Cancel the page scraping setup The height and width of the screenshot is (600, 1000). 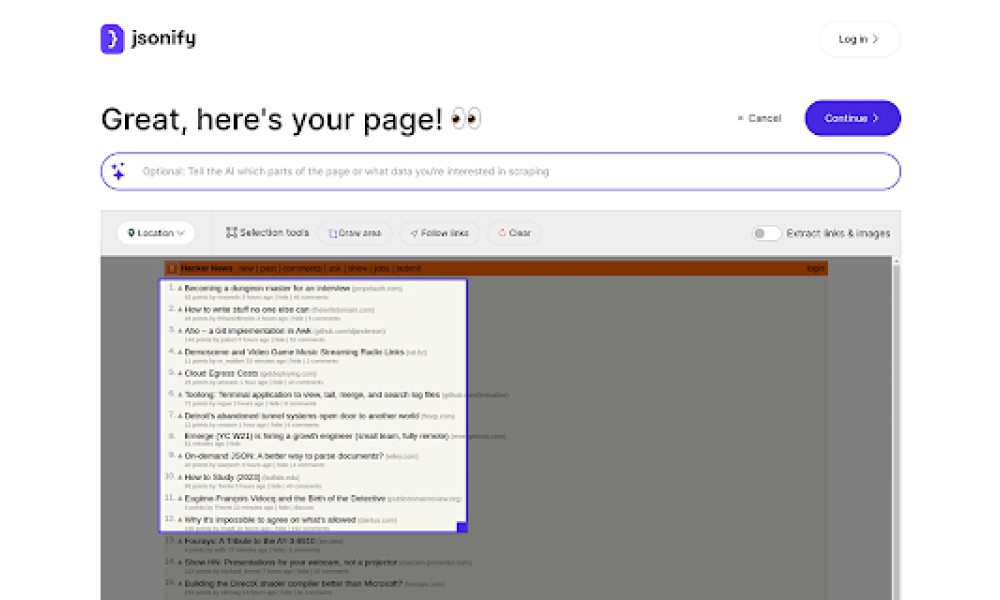tap(759, 118)
